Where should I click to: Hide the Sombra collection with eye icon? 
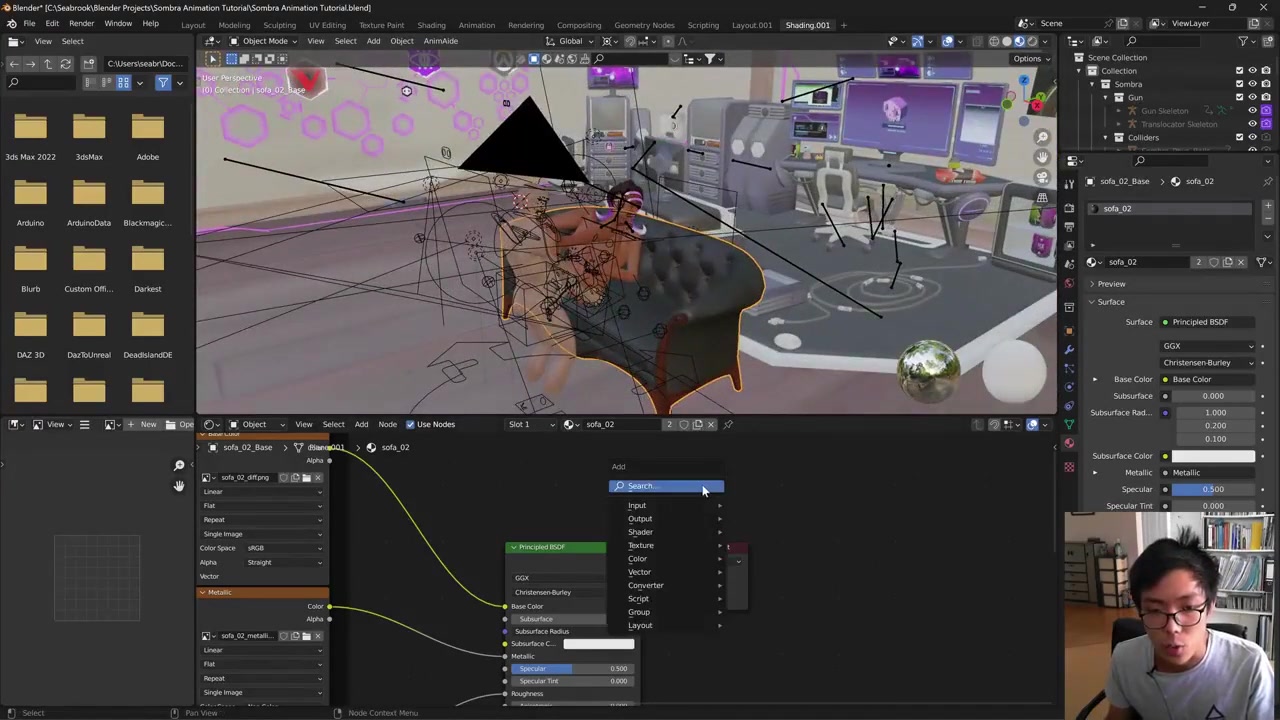coord(1253,84)
